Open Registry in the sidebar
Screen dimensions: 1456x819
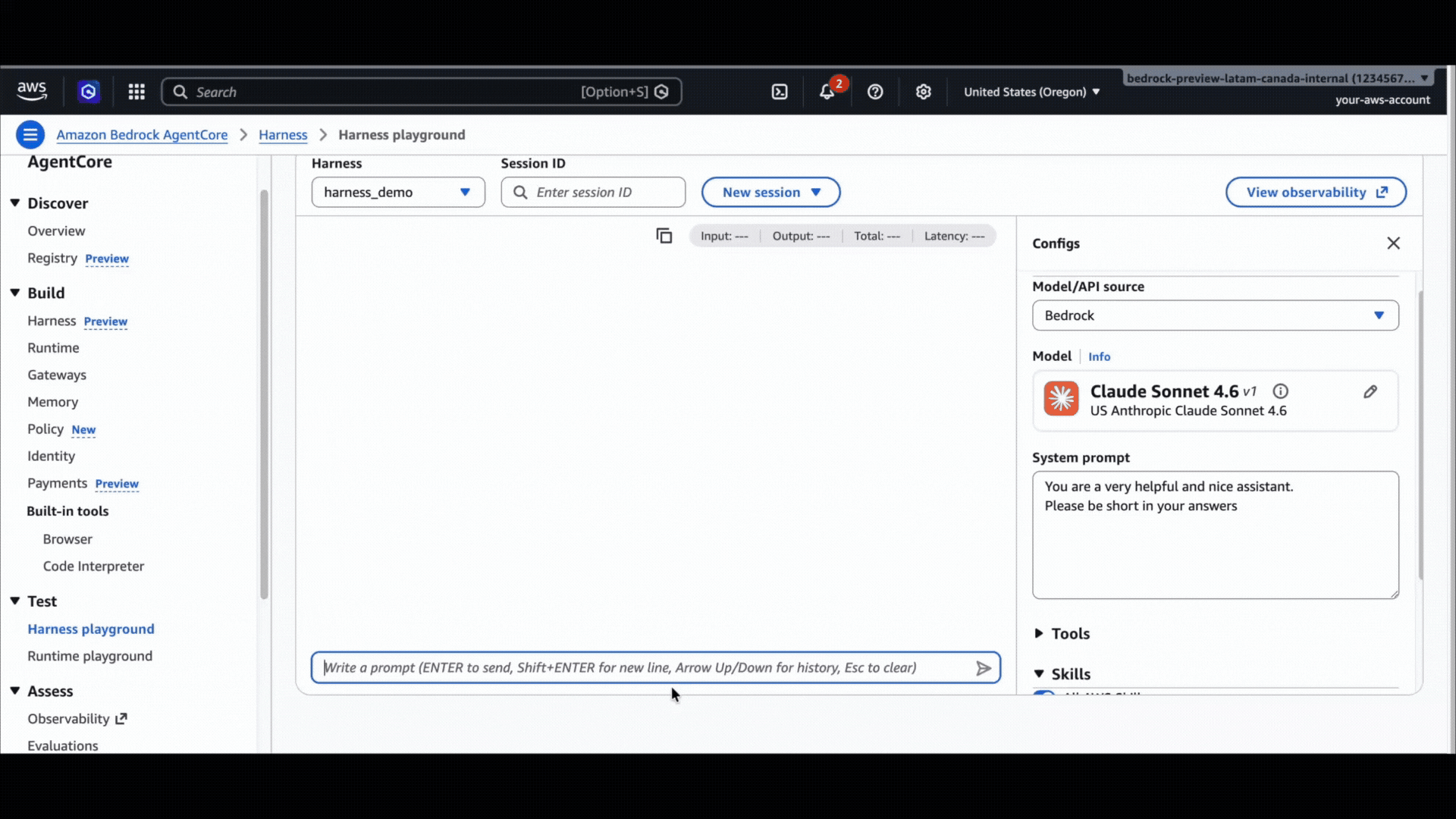coord(52,259)
